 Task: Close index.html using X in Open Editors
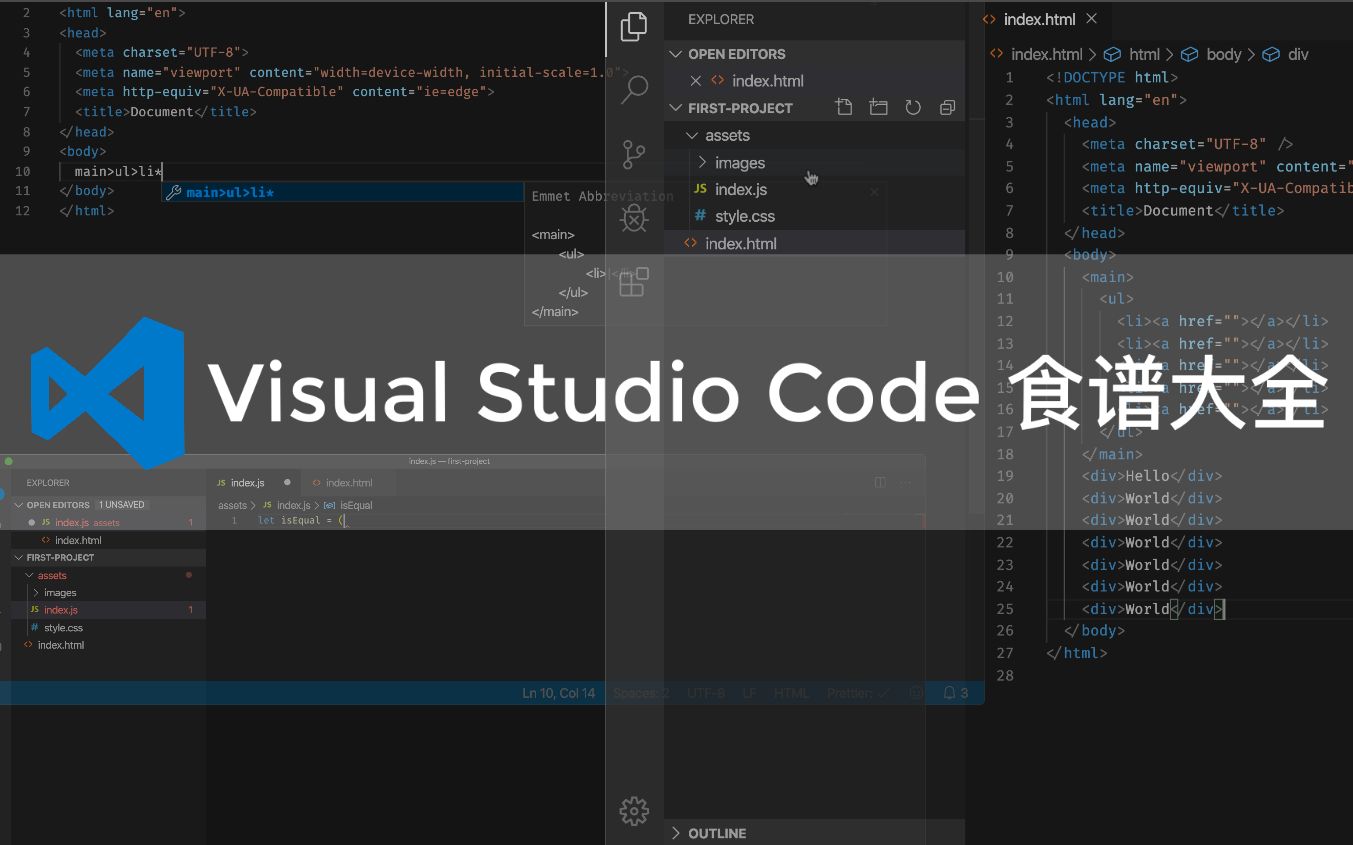pos(696,81)
